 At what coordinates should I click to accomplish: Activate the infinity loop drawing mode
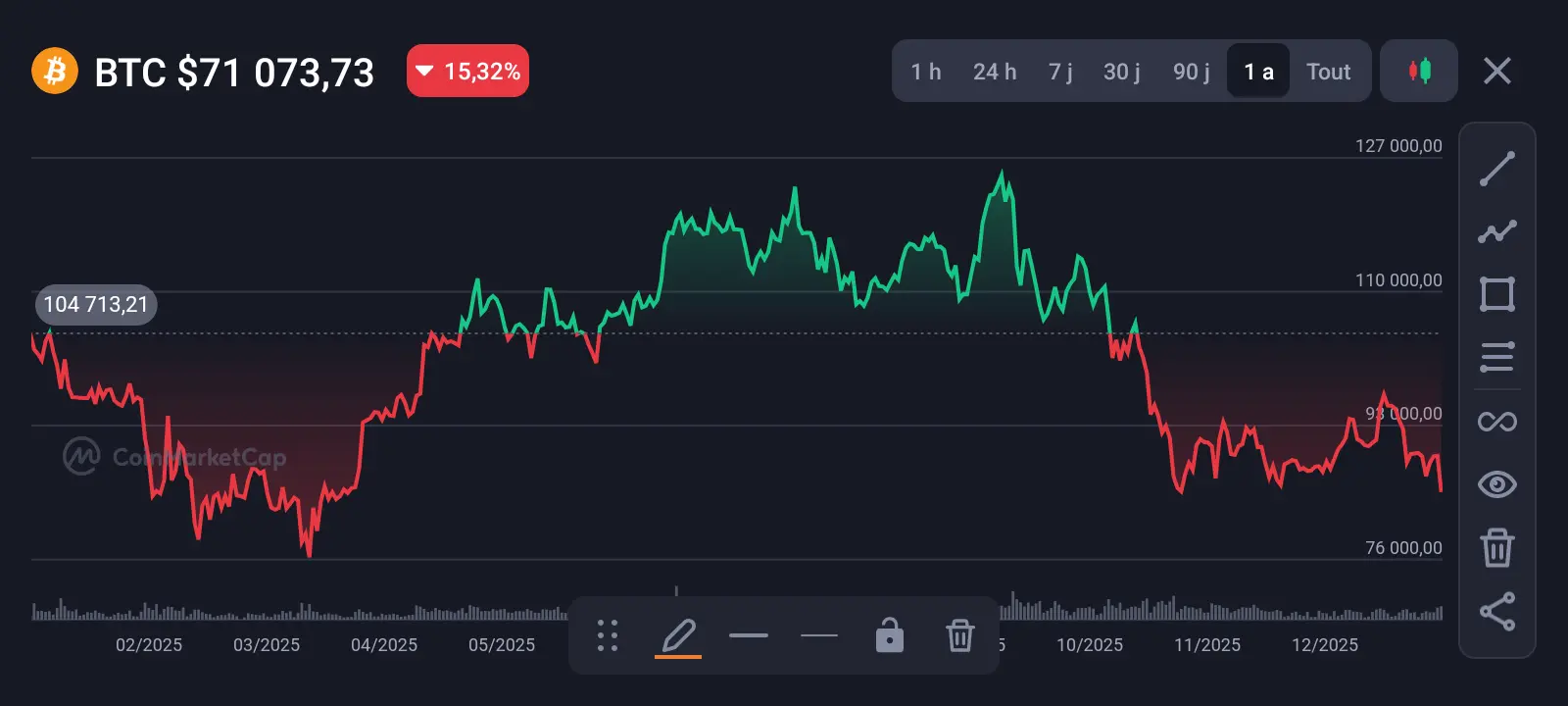click(1497, 422)
